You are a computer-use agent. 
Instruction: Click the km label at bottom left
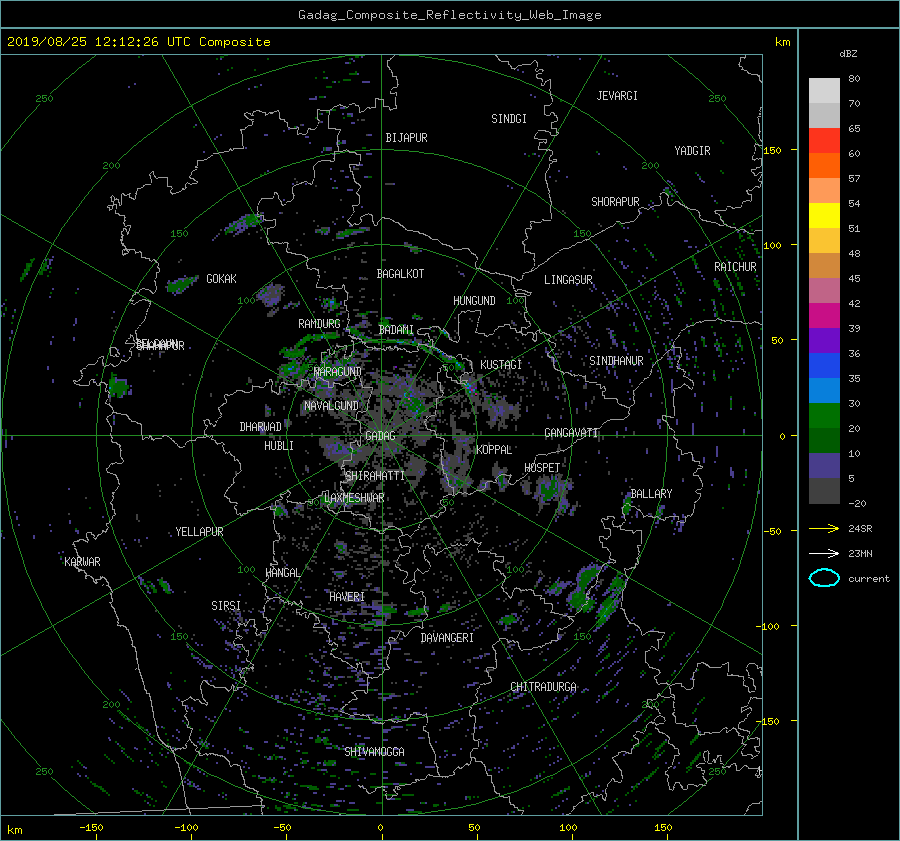click(x=14, y=830)
